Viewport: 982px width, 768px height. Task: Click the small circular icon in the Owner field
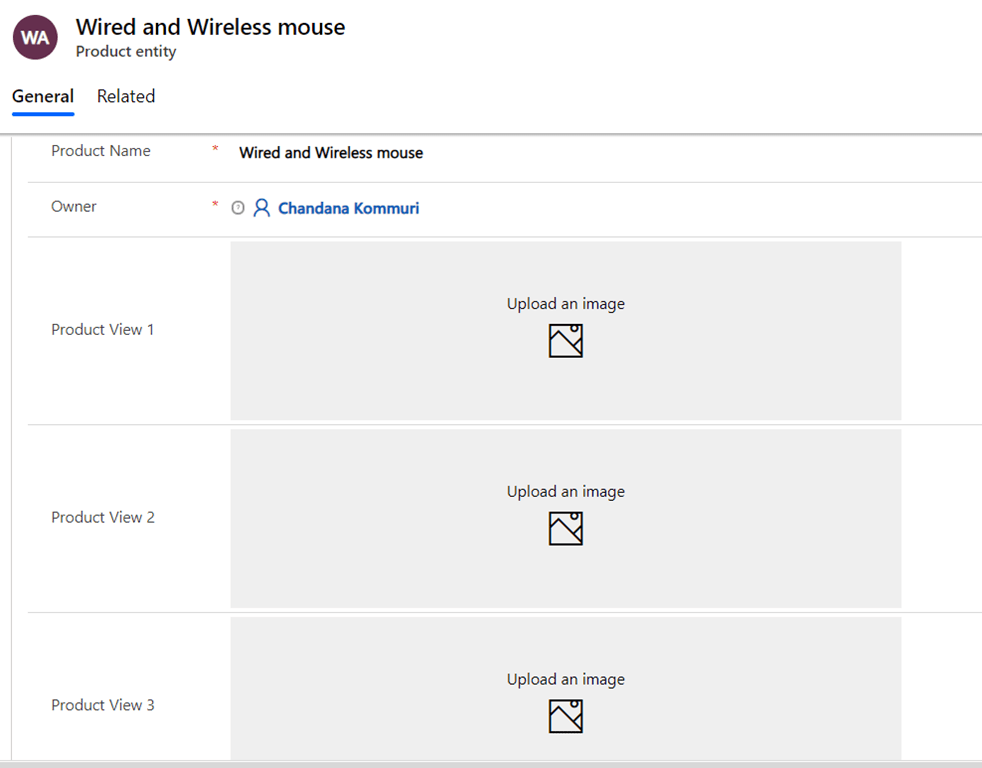[238, 208]
